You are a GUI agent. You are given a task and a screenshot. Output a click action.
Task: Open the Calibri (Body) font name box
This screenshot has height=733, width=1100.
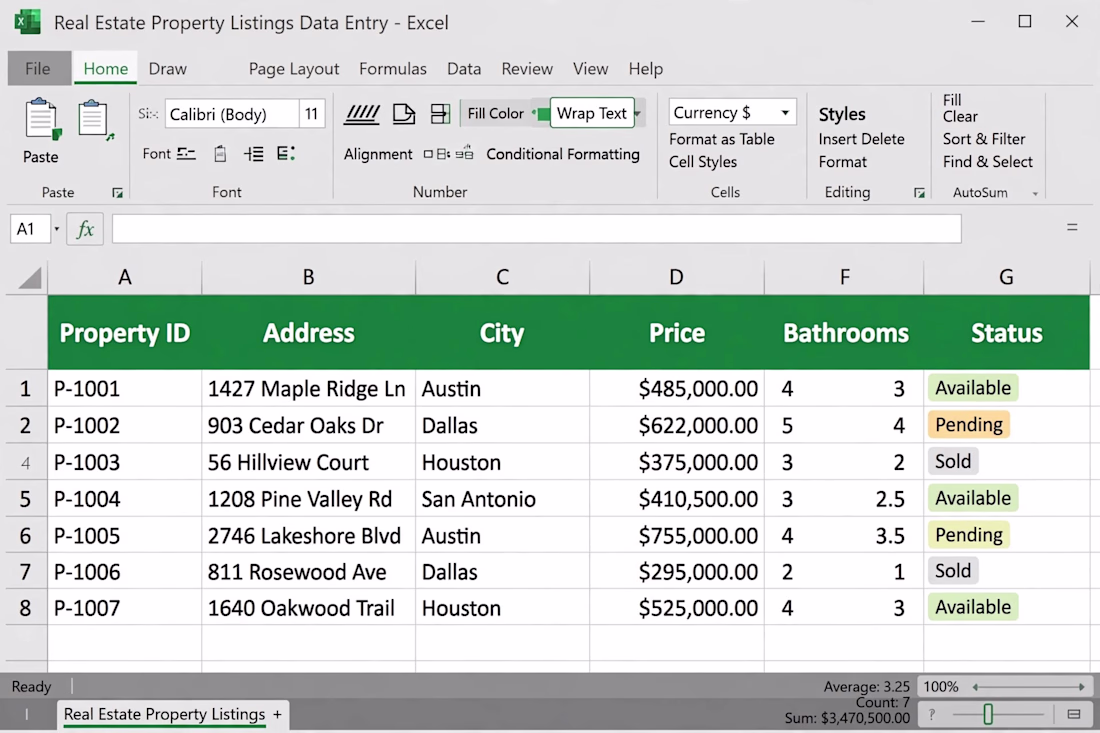pyautogui.click(x=232, y=114)
